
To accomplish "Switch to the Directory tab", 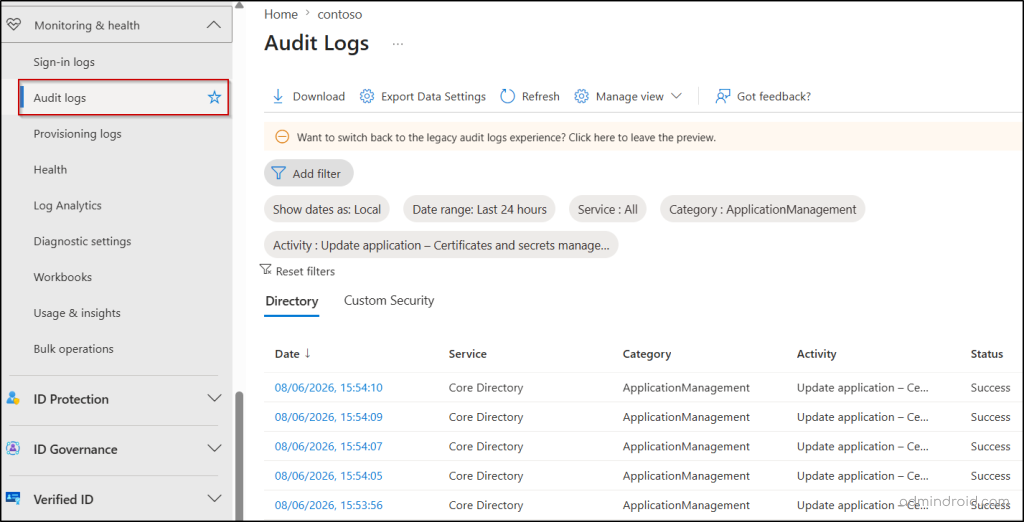I will pos(291,301).
